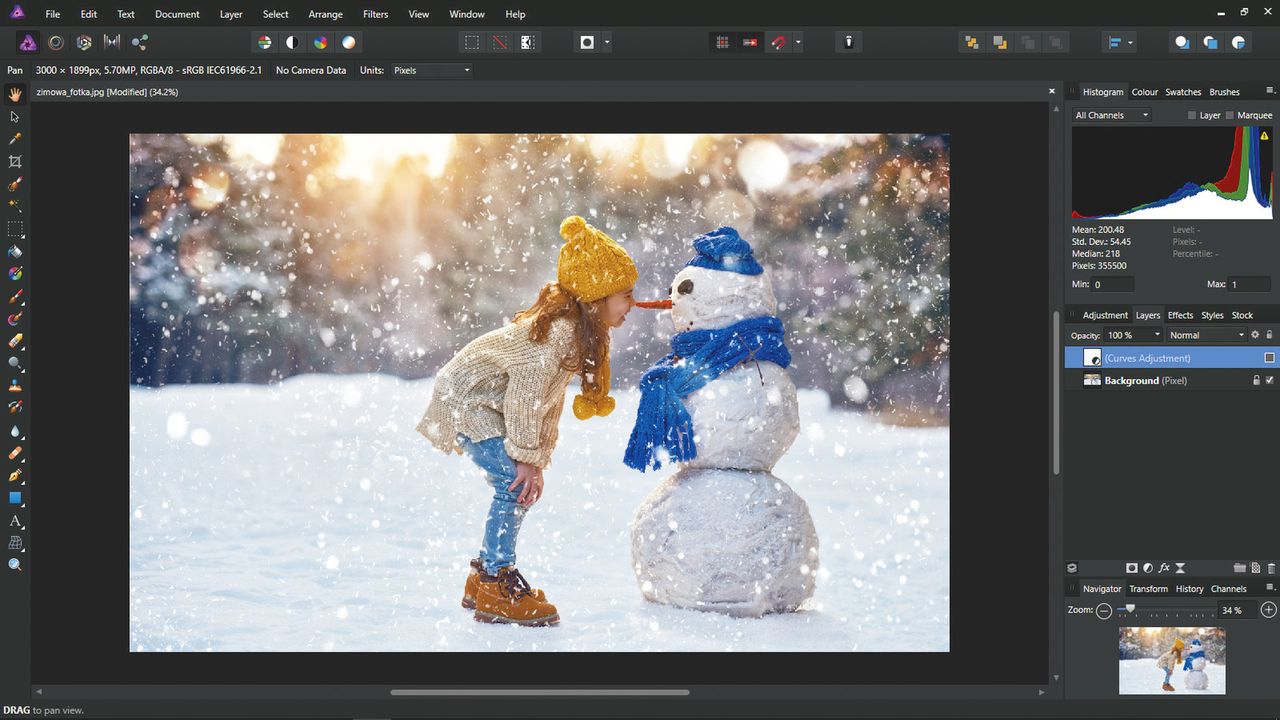
Task: Select the Colour Picker tool
Action: tap(15, 139)
